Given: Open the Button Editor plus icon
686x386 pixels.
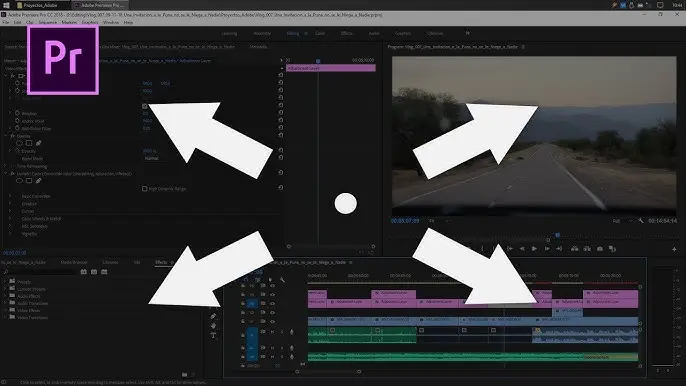Looking at the screenshot, I should click(674, 249).
